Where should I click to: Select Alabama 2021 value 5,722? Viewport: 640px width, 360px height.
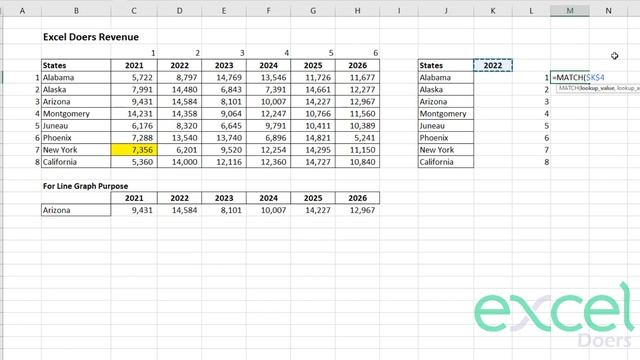pyautogui.click(x=134, y=78)
